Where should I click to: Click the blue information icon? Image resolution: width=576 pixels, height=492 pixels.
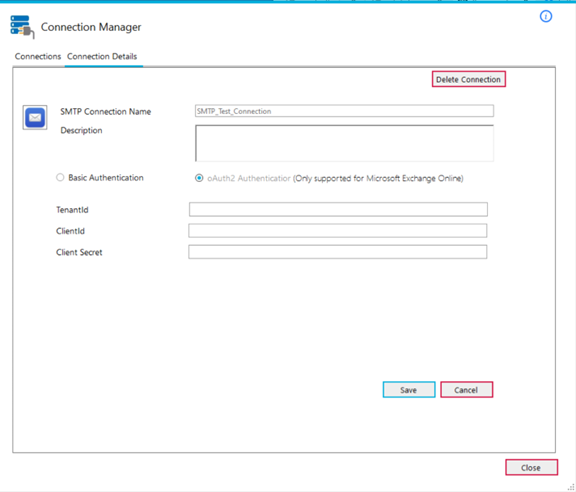[546, 16]
